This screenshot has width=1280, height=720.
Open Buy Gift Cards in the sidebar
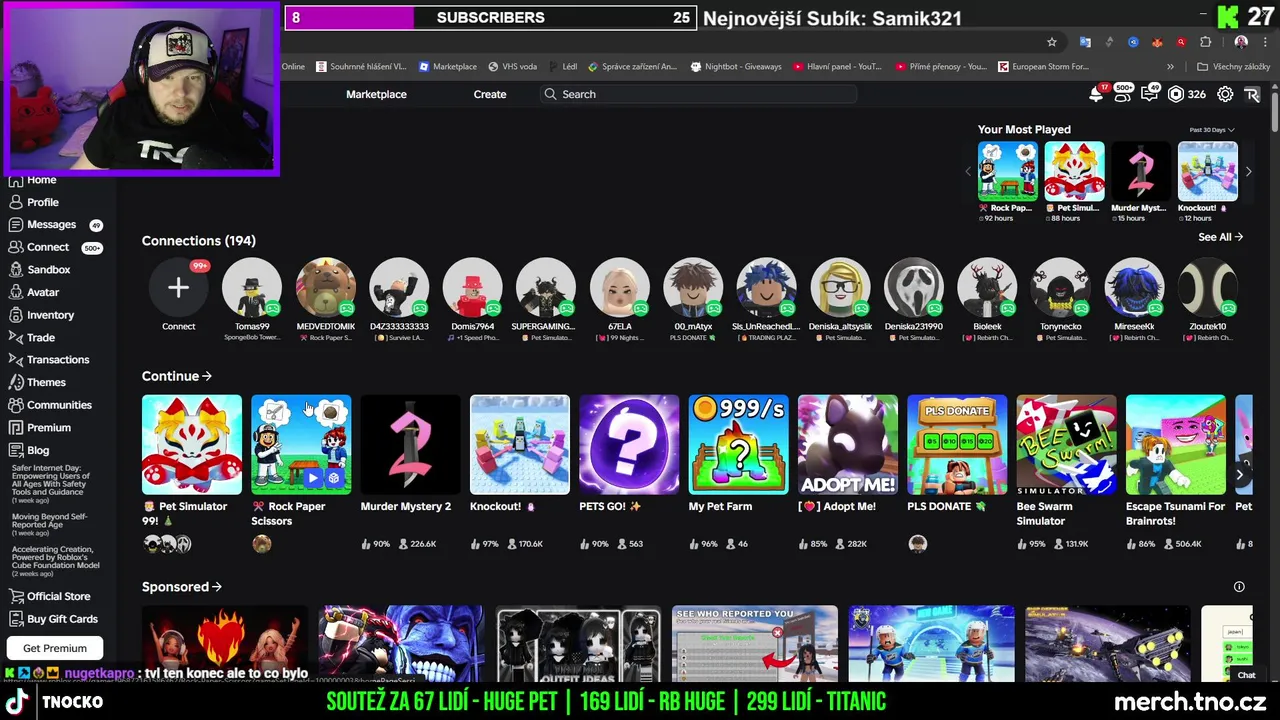pos(62,619)
